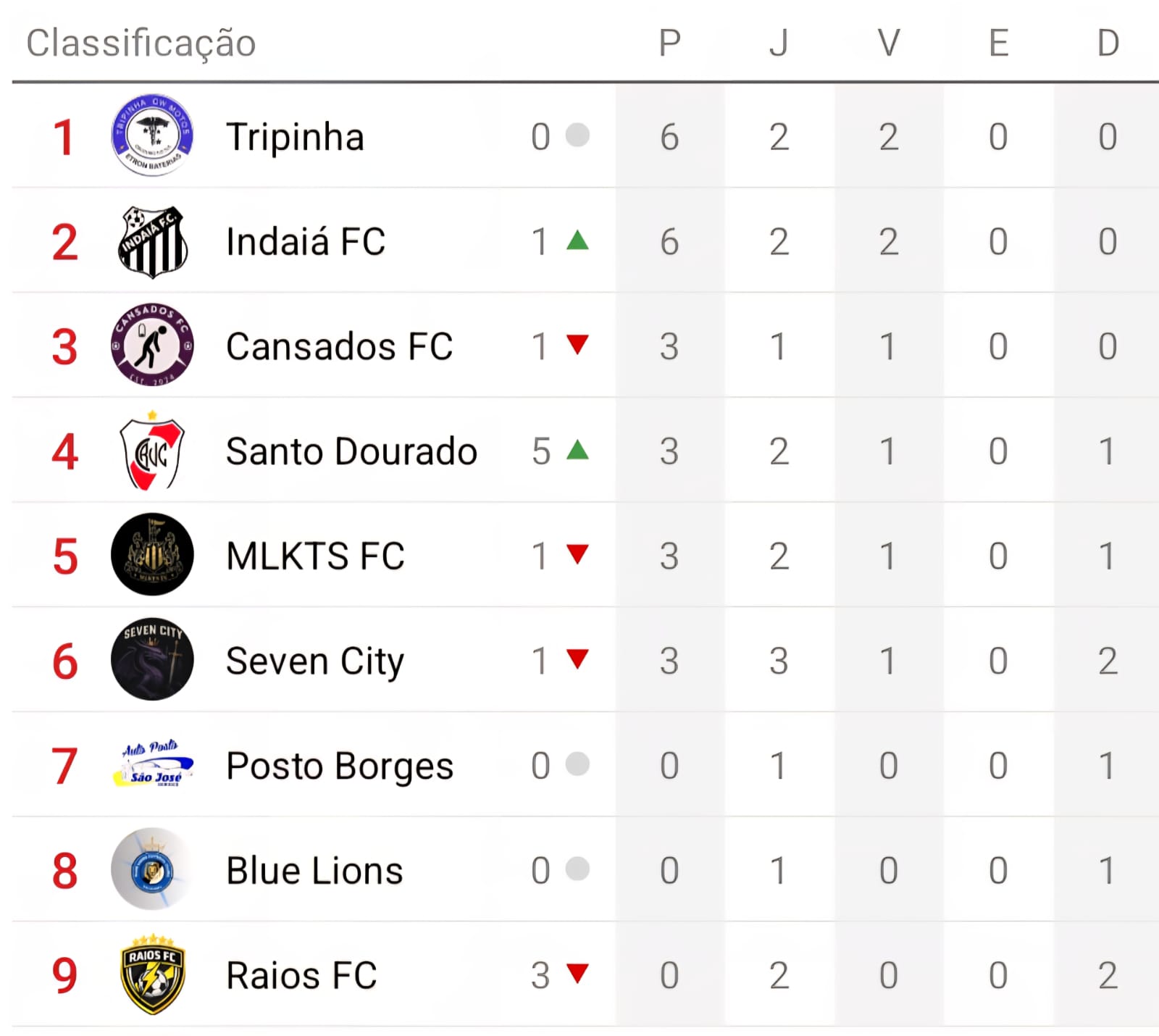Open the Blue Lions crest

point(152,869)
